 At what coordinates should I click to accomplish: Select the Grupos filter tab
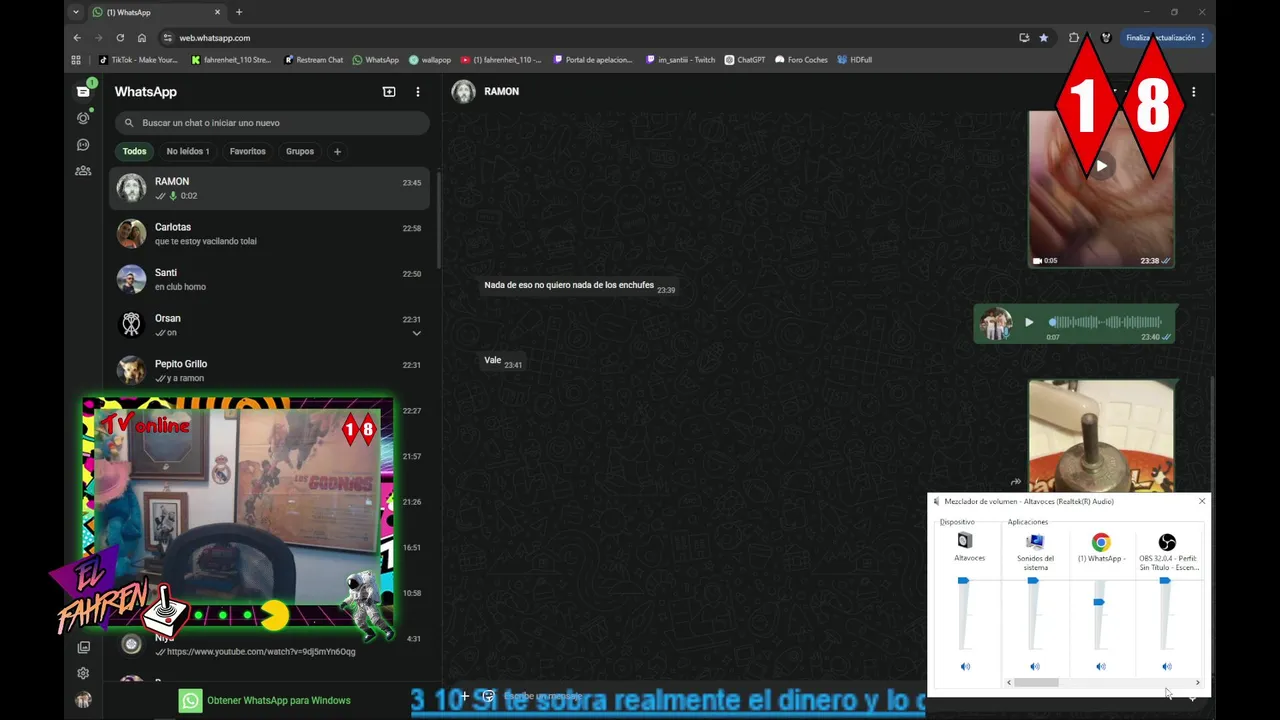coord(300,151)
